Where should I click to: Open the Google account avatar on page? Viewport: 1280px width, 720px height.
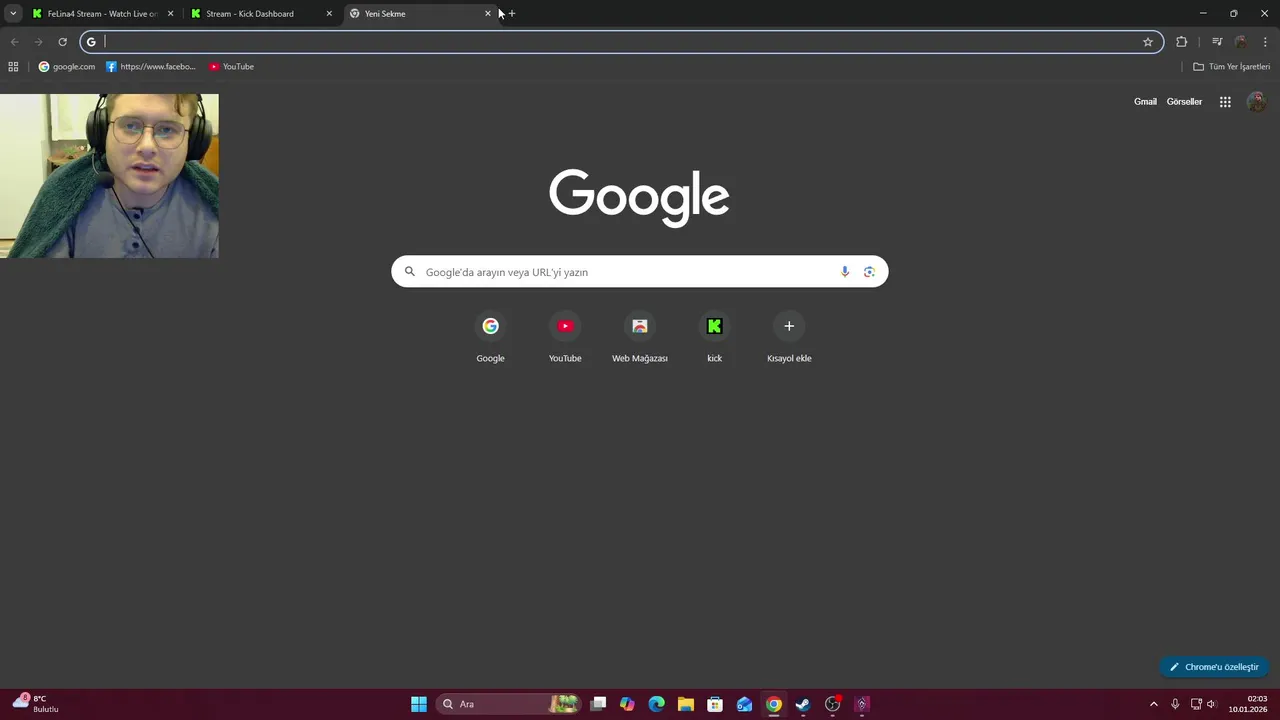pyautogui.click(x=1257, y=102)
